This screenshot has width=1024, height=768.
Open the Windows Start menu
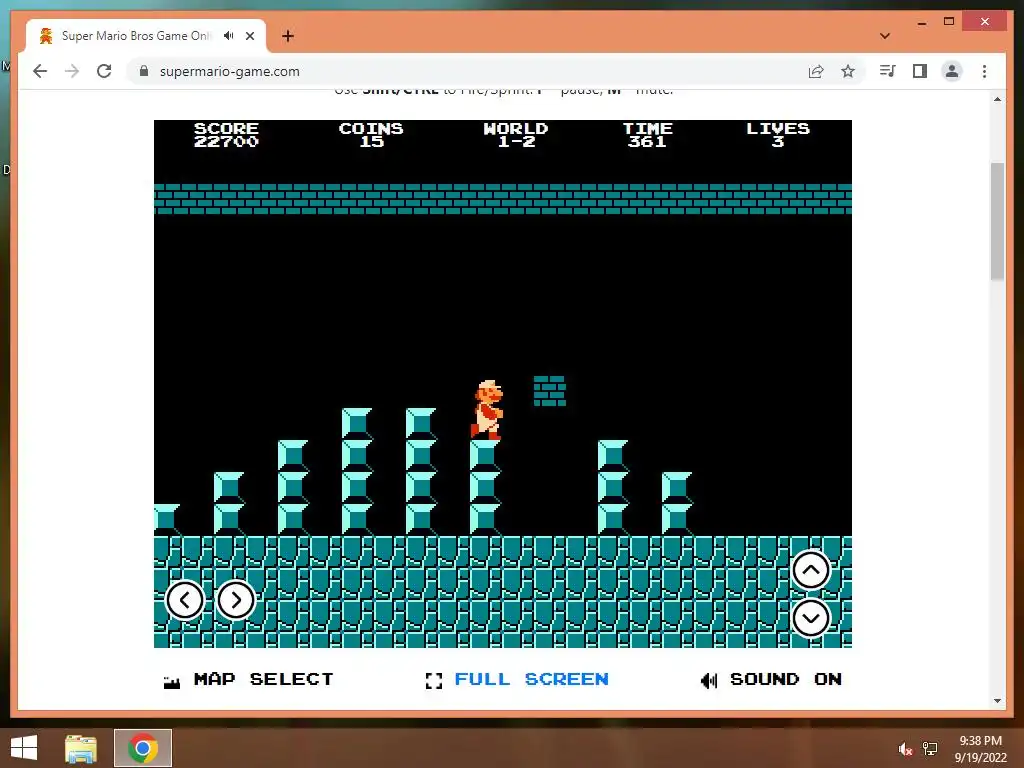pyautogui.click(x=24, y=748)
